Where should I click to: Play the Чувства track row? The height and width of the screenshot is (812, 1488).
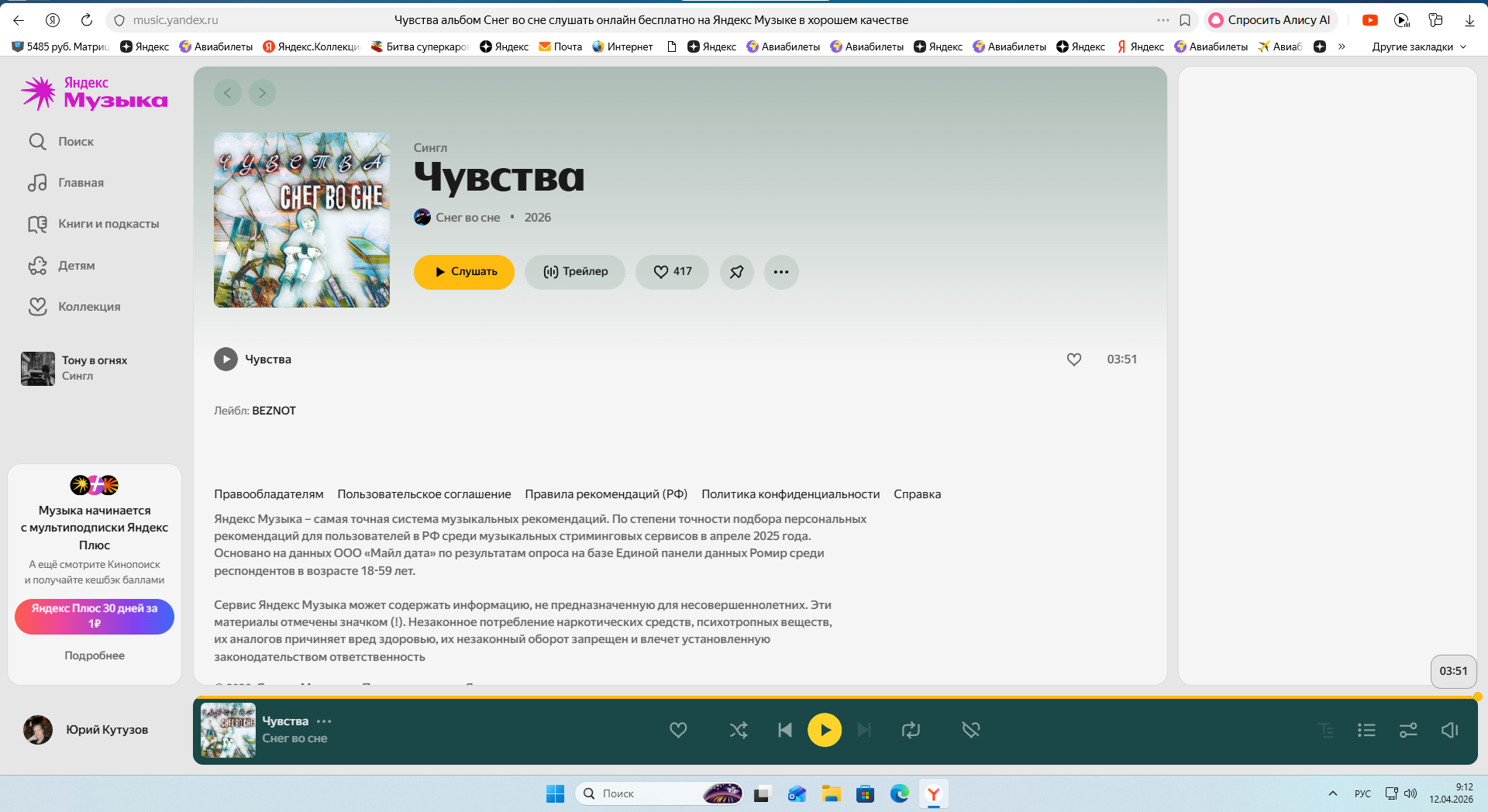226,360
